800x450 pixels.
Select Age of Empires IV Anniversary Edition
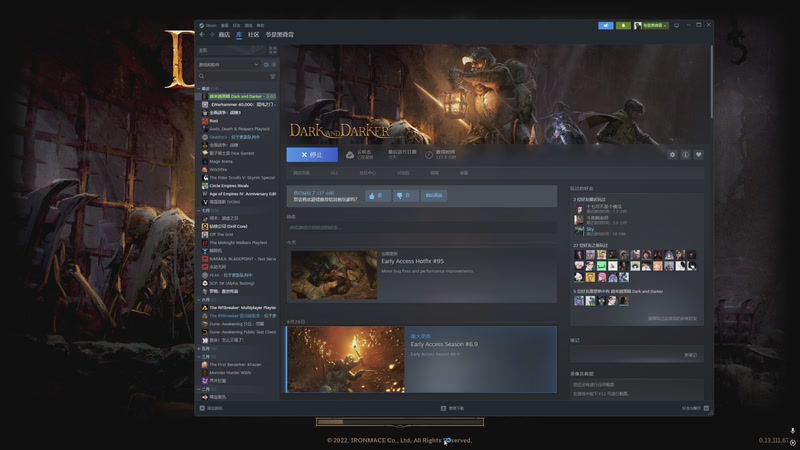click(238, 194)
